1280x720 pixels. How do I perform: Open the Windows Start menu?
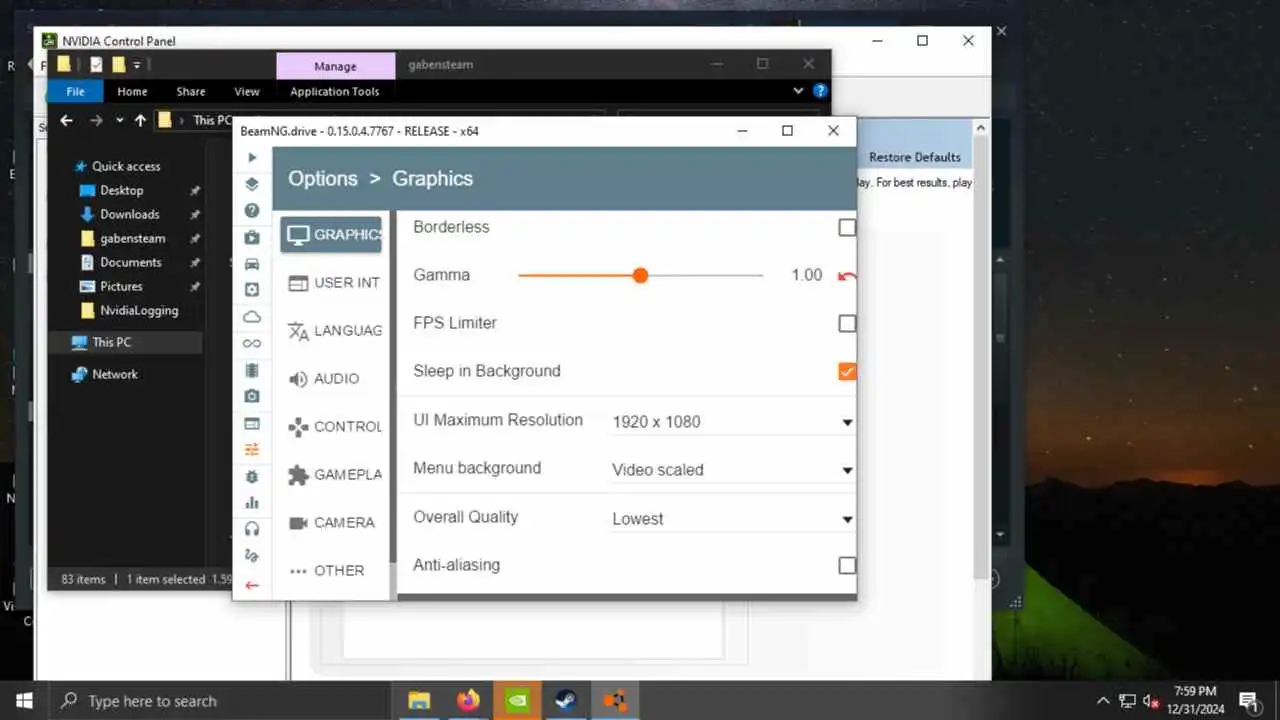[24, 700]
